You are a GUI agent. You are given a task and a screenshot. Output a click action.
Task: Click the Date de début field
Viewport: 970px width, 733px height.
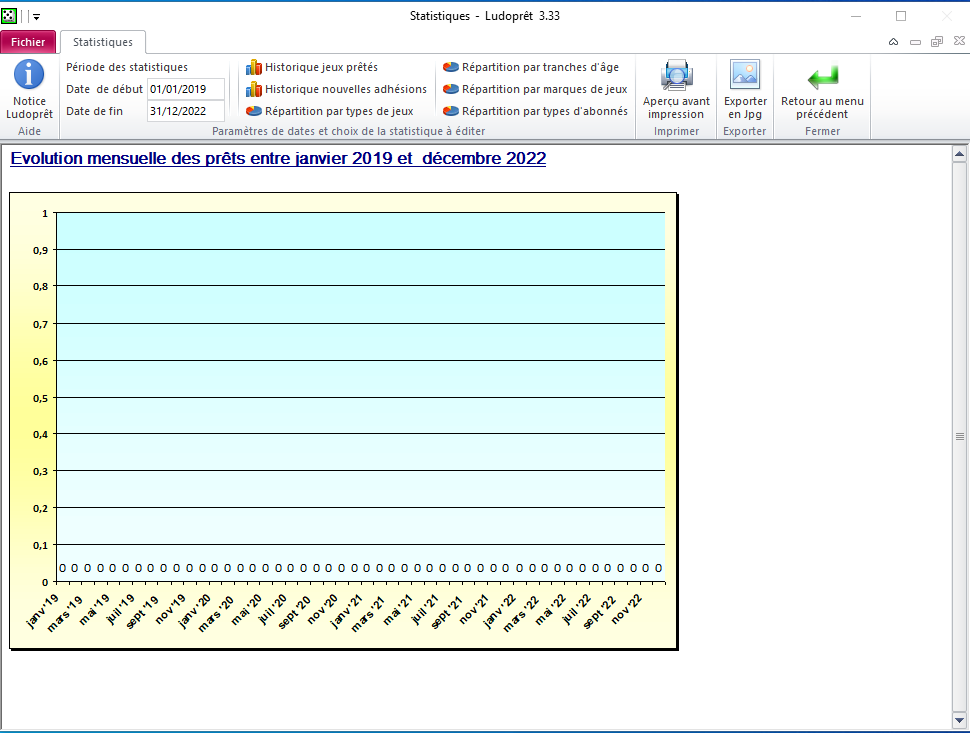185,89
